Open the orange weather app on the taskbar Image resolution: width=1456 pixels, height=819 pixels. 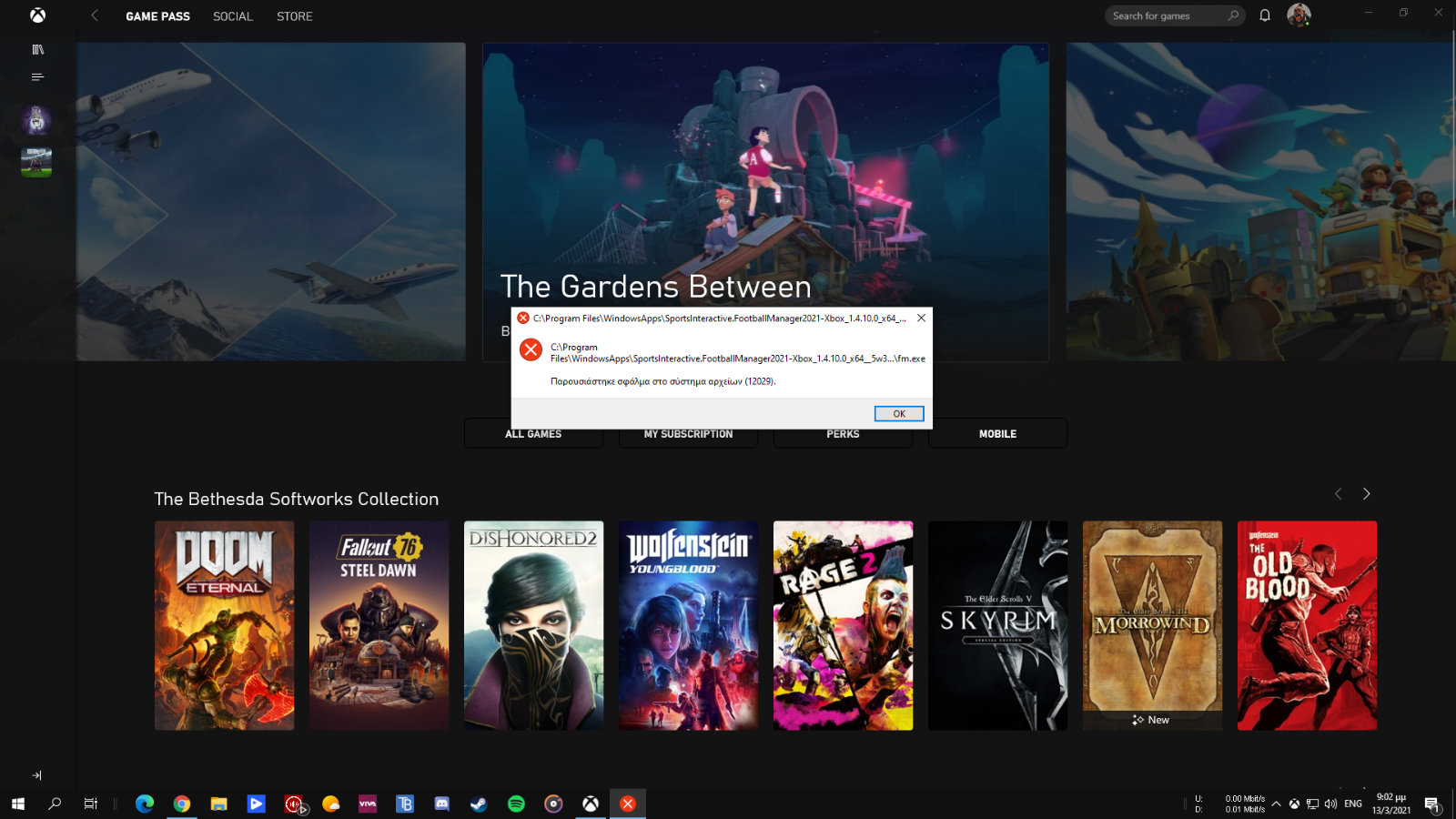331,804
